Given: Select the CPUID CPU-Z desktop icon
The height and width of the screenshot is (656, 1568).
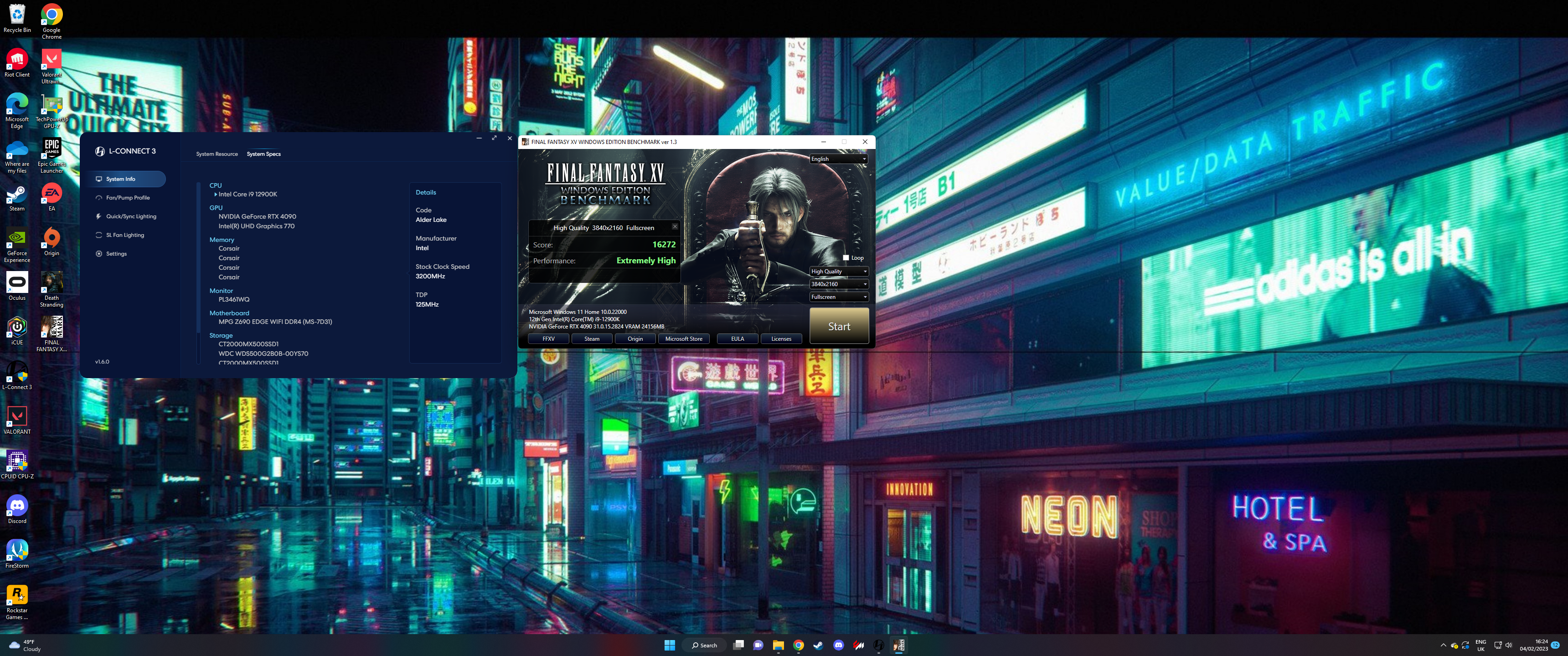Looking at the screenshot, I should (x=17, y=465).
